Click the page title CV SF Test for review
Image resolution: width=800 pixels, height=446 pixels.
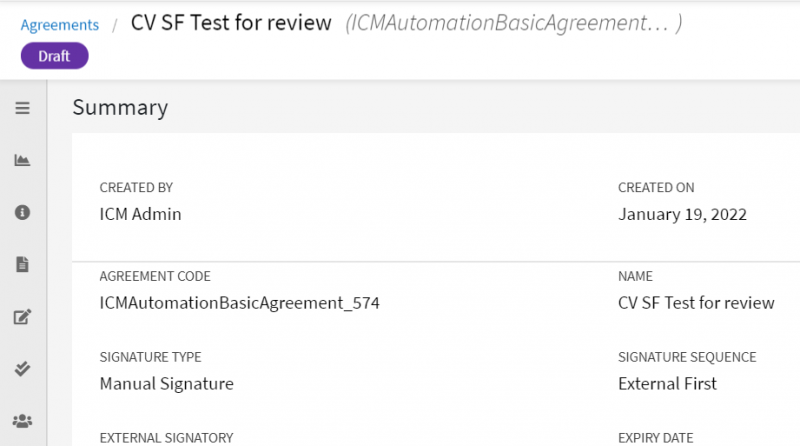pyautogui.click(x=231, y=23)
